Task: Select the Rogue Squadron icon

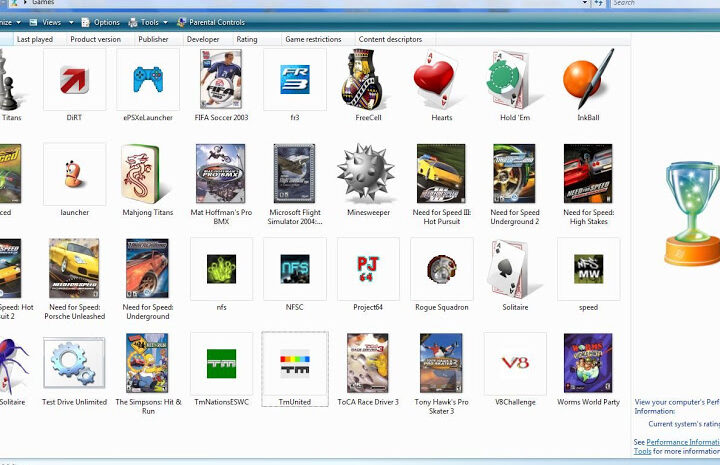Action: [x=442, y=269]
